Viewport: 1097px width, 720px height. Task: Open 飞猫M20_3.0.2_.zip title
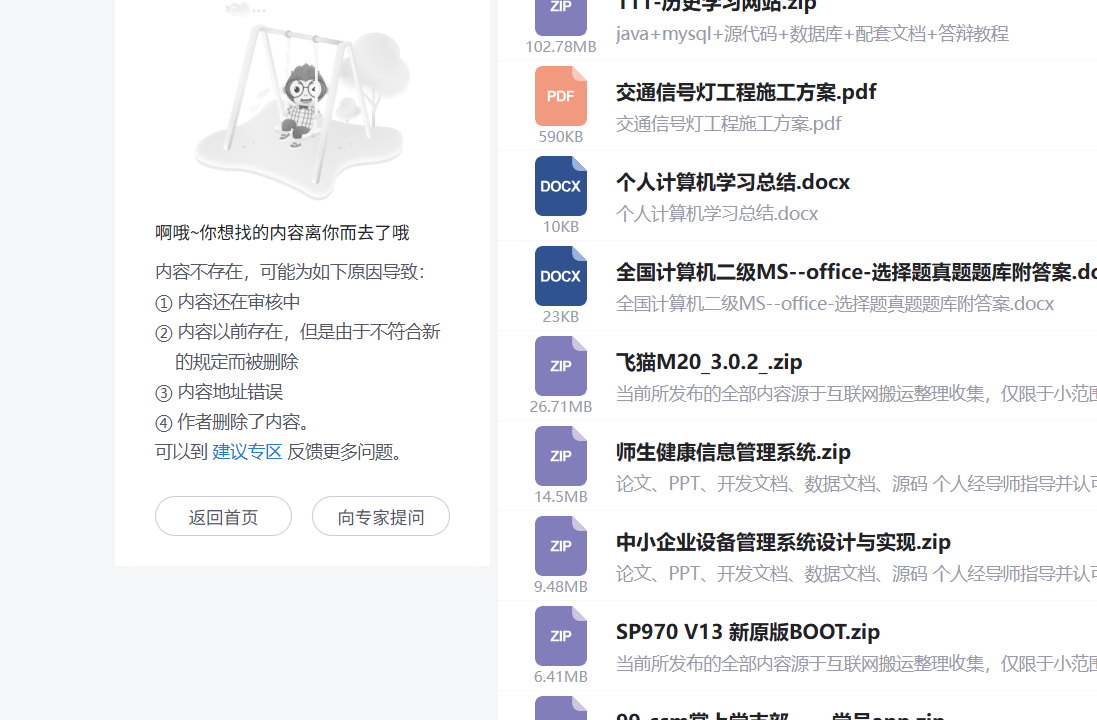[709, 362]
